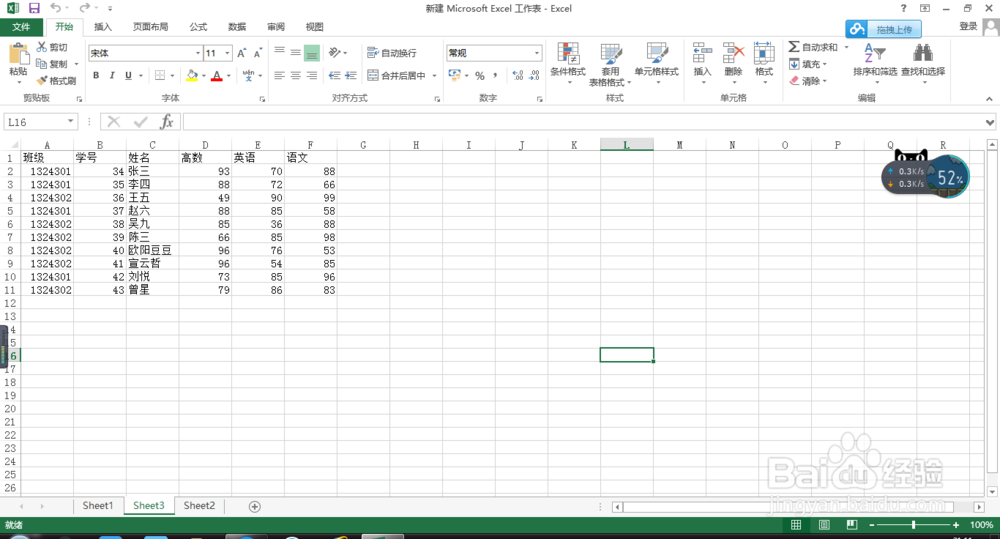Screen dimensions: 1000x539
Task: Undo the last action
Action: tap(55, 8)
